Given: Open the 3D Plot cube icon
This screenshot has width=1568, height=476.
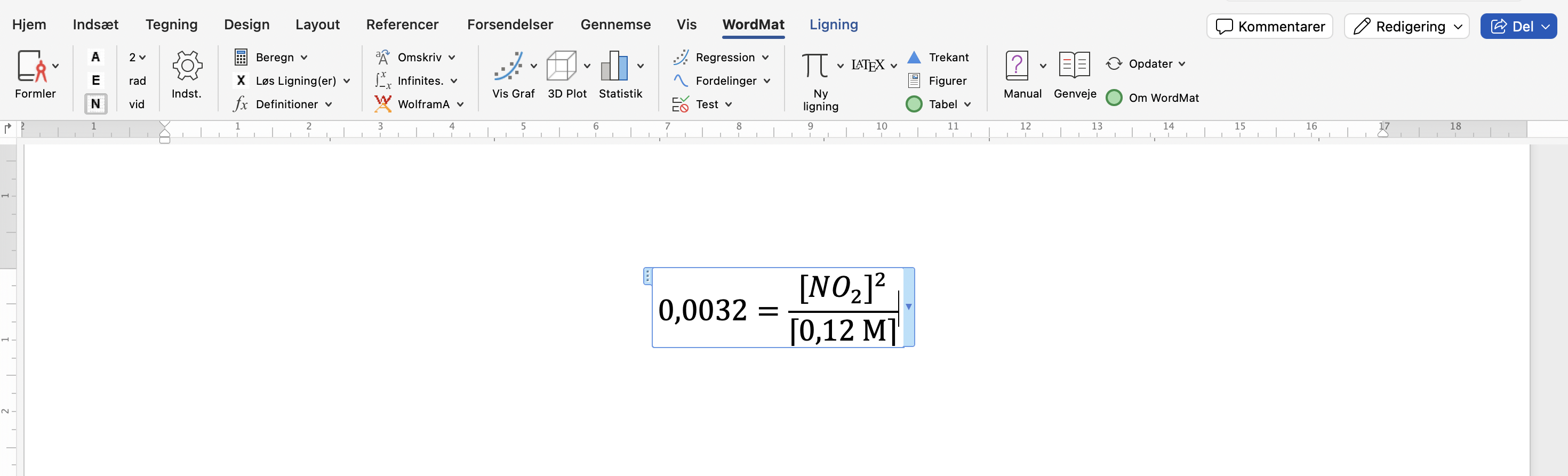Looking at the screenshot, I should point(561,66).
